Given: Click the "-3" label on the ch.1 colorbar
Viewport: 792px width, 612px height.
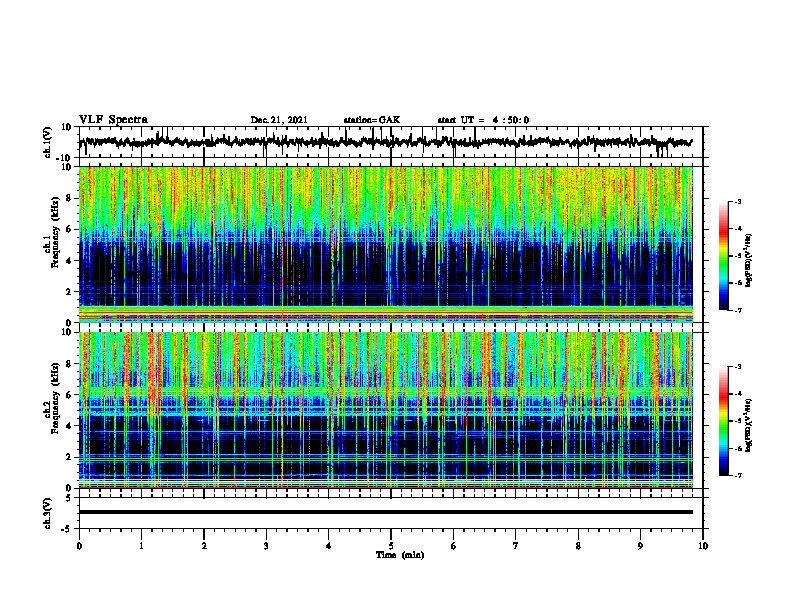Looking at the screenshot, I should tap(737, 202).
